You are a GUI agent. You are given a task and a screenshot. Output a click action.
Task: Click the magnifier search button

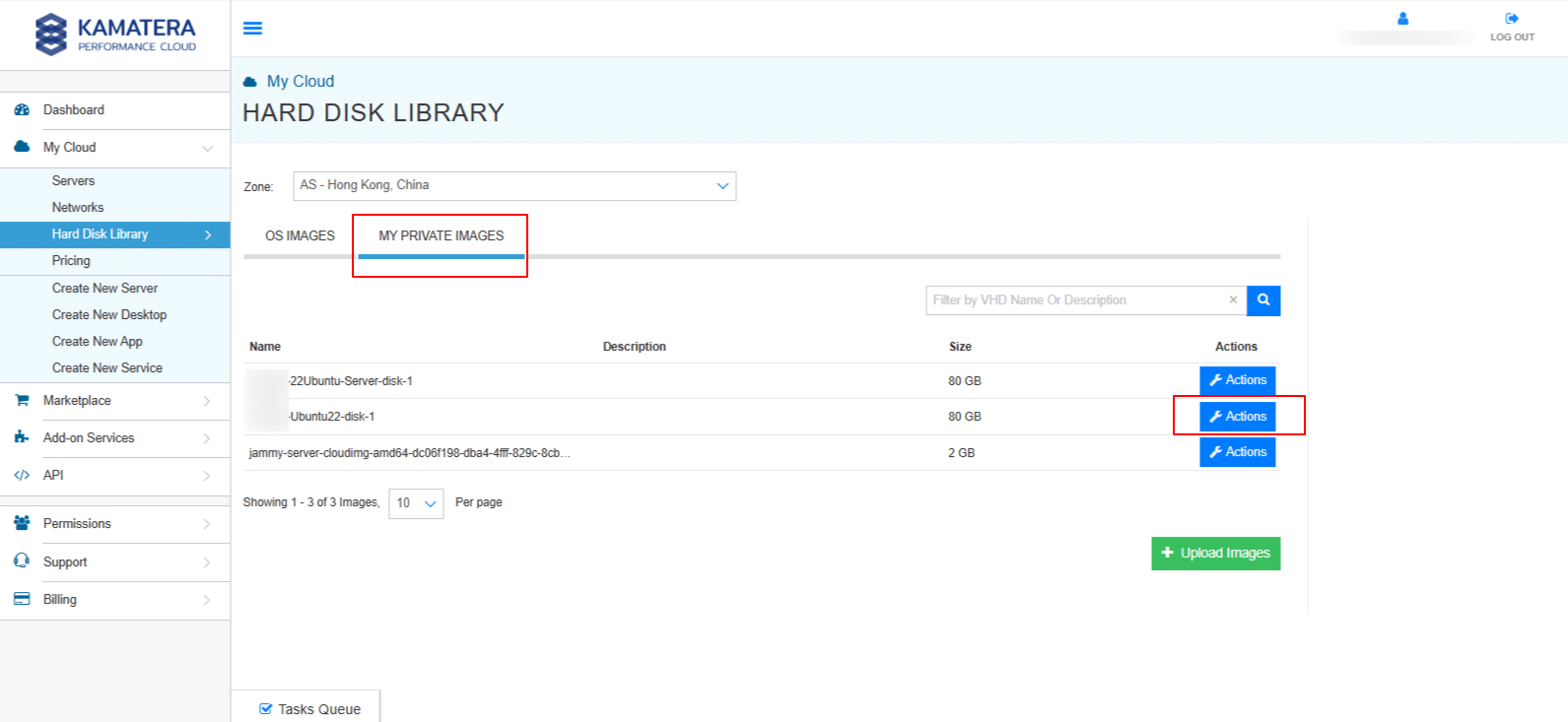pos(1263,300)
